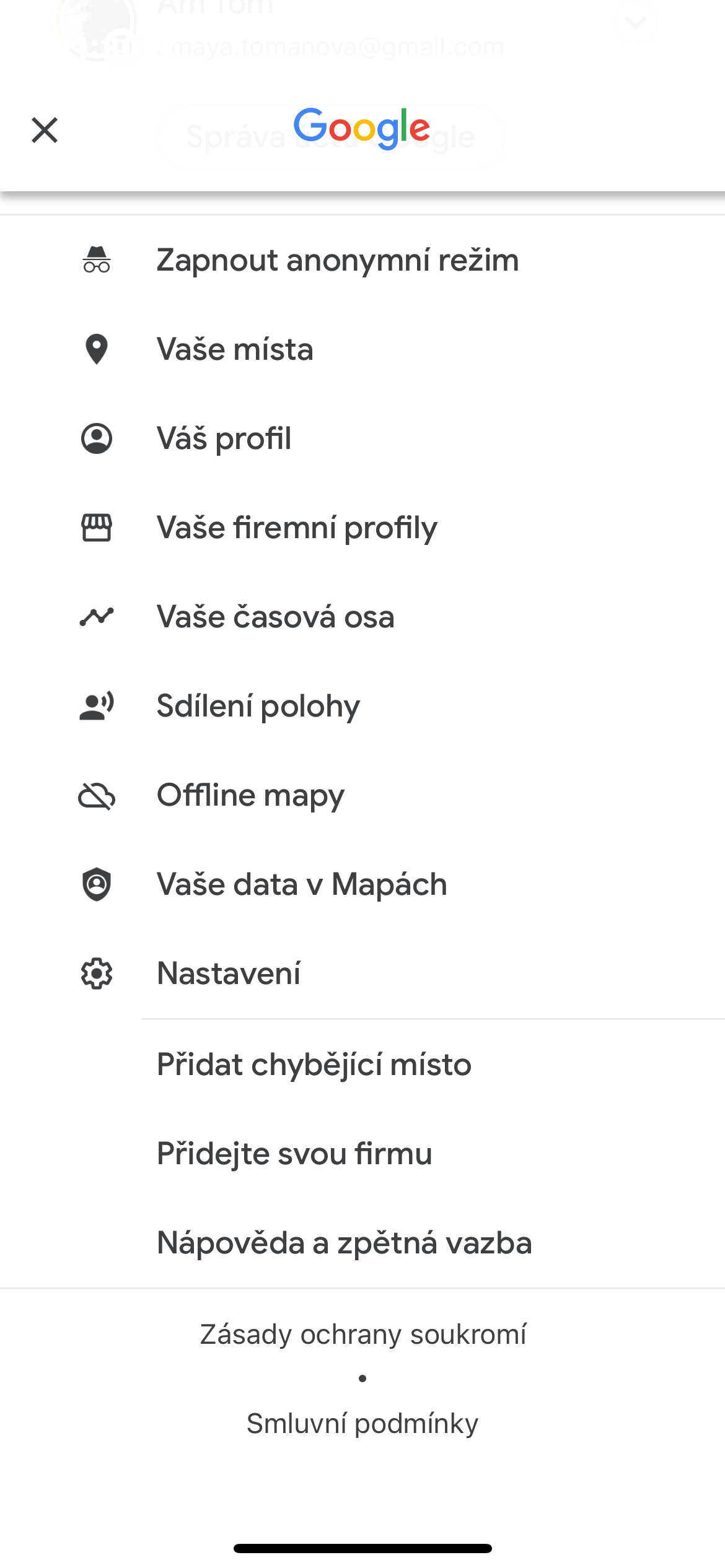Tap the storefront business profiles icon

point(97,528)
